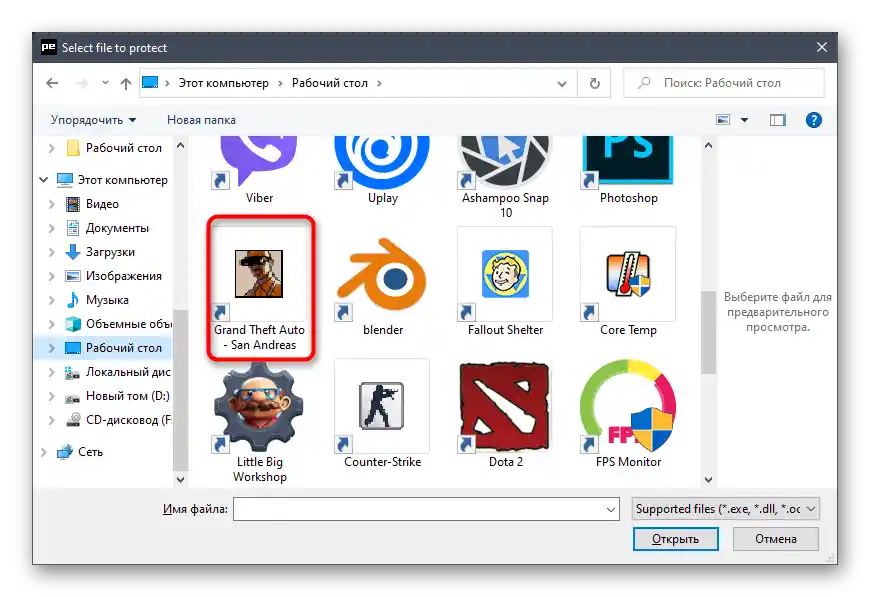Refresh the current folder view
Image resolution: width=870 pixels, height=597 pixels.
point(594,83)
